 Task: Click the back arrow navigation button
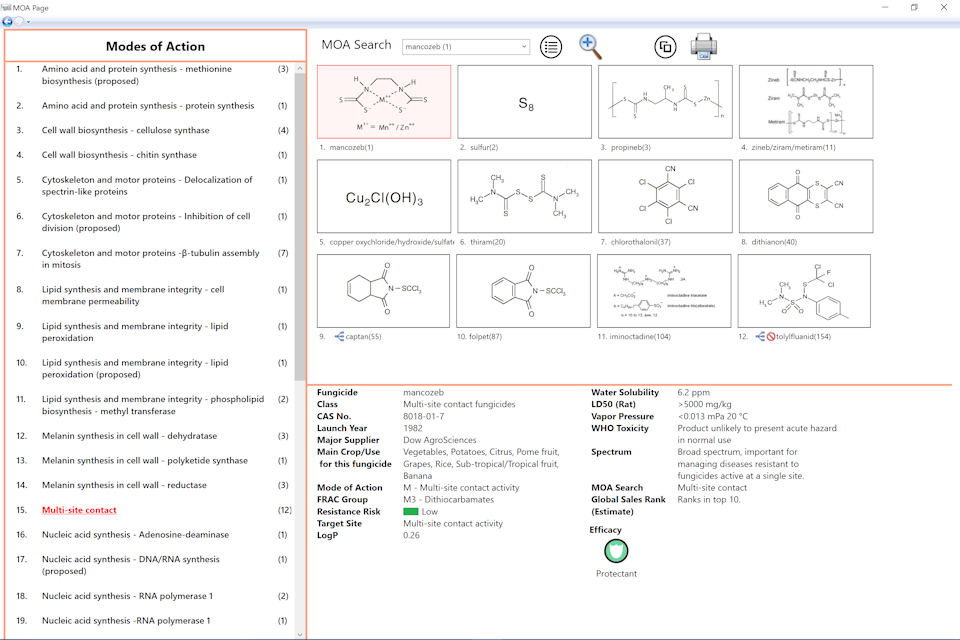pyautogui.click(x=9, y=20)
